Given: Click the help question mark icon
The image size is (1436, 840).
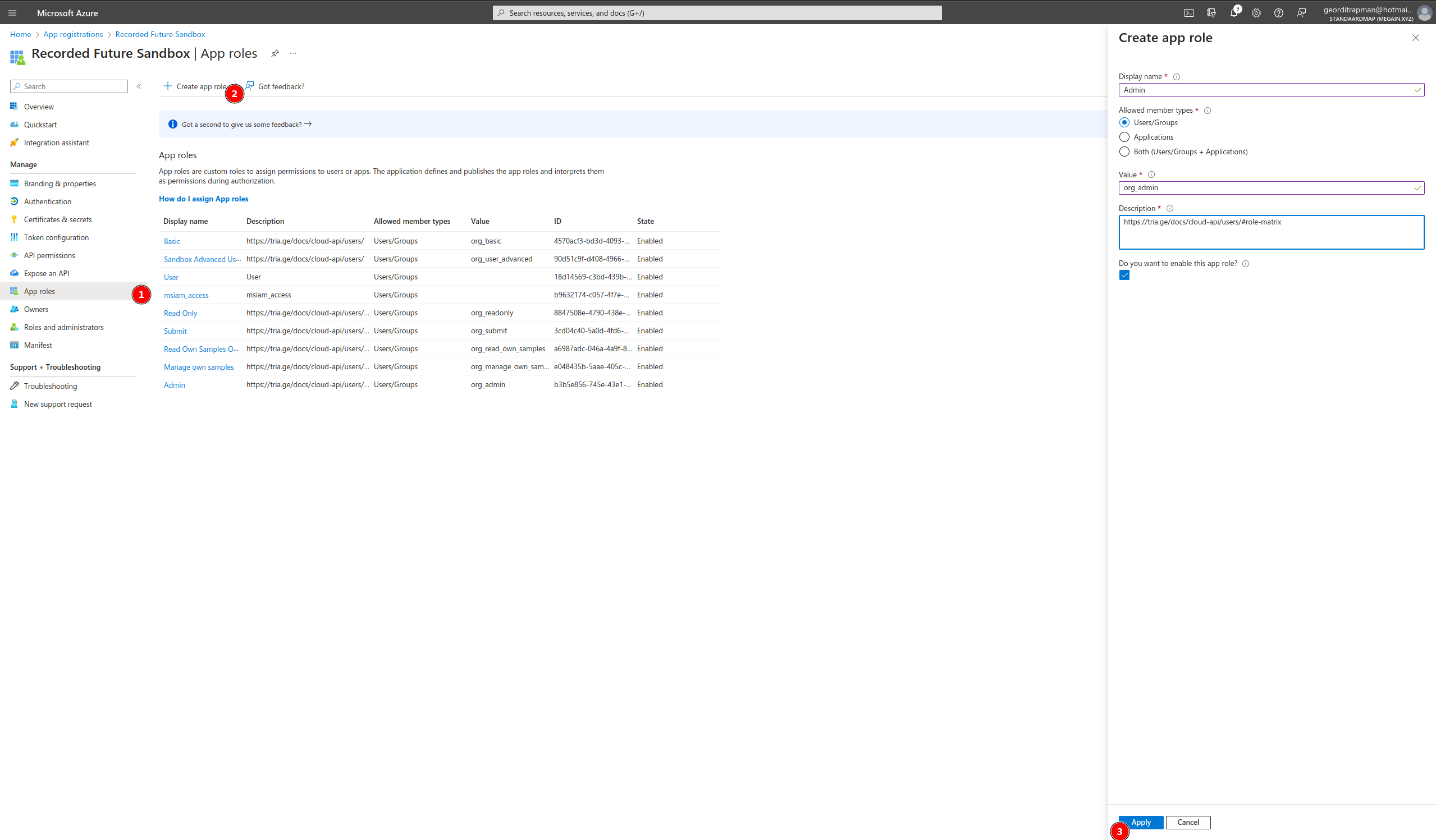Looking at the screenshot, I should coord(1278,13).
